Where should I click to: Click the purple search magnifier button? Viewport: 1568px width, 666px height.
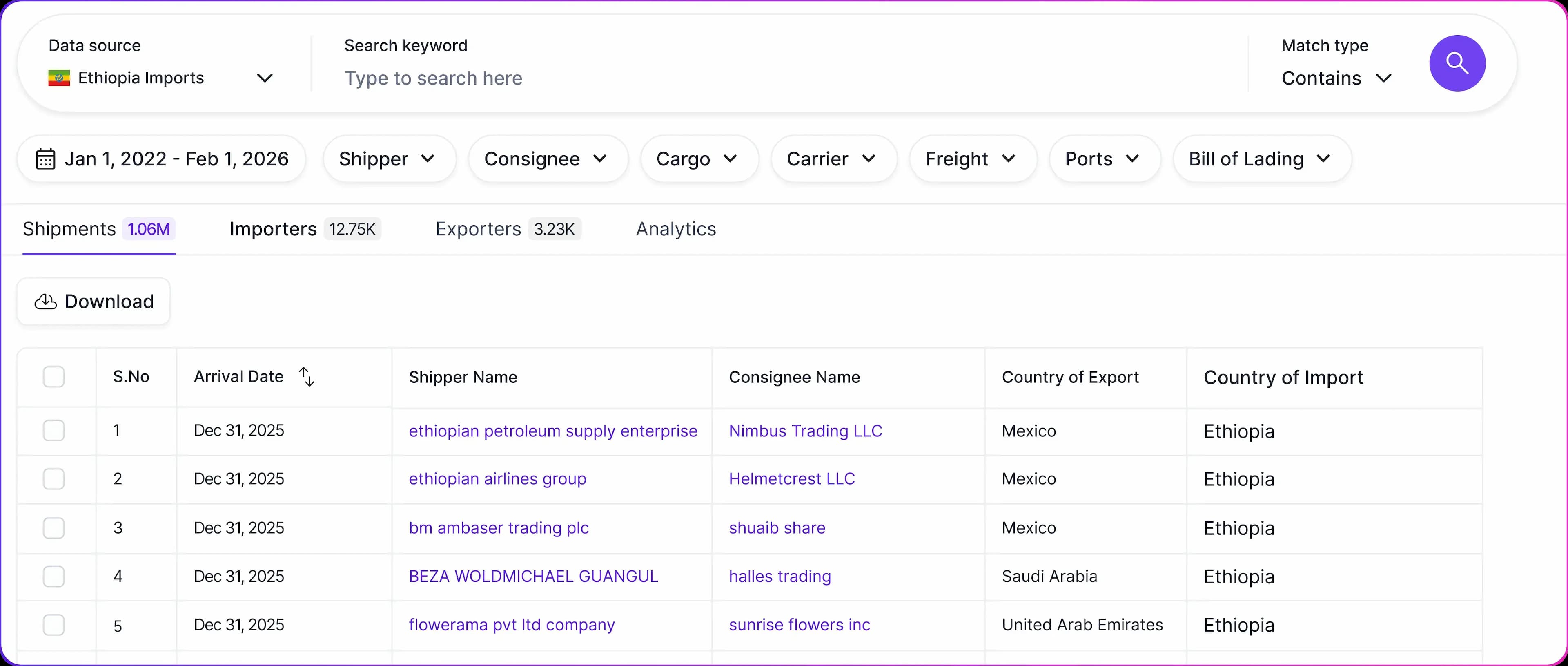(x=1457, y=63)
